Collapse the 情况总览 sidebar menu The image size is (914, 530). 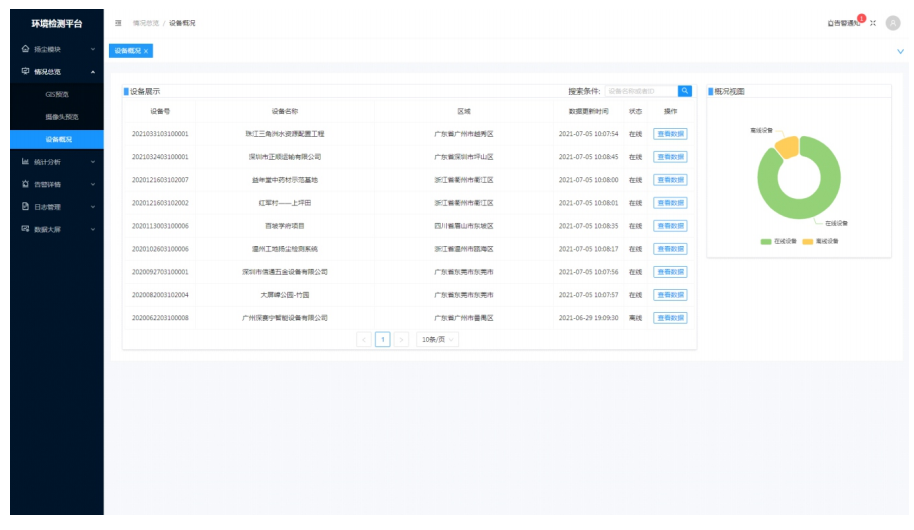point(56,72)
